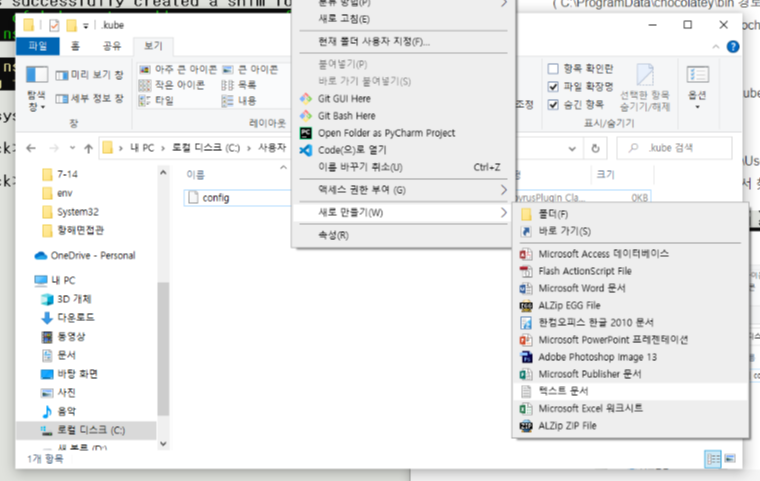Viewport: 760px width, 481px height.
Task: Click 로컬 디스크 (C:) breadcrumb
Action: tap(206, 148)
